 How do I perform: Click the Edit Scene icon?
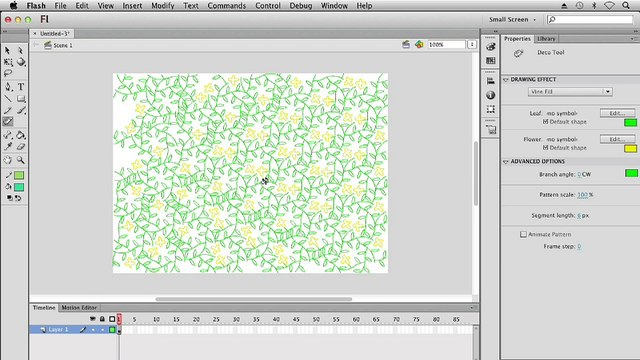click(406, 44)
